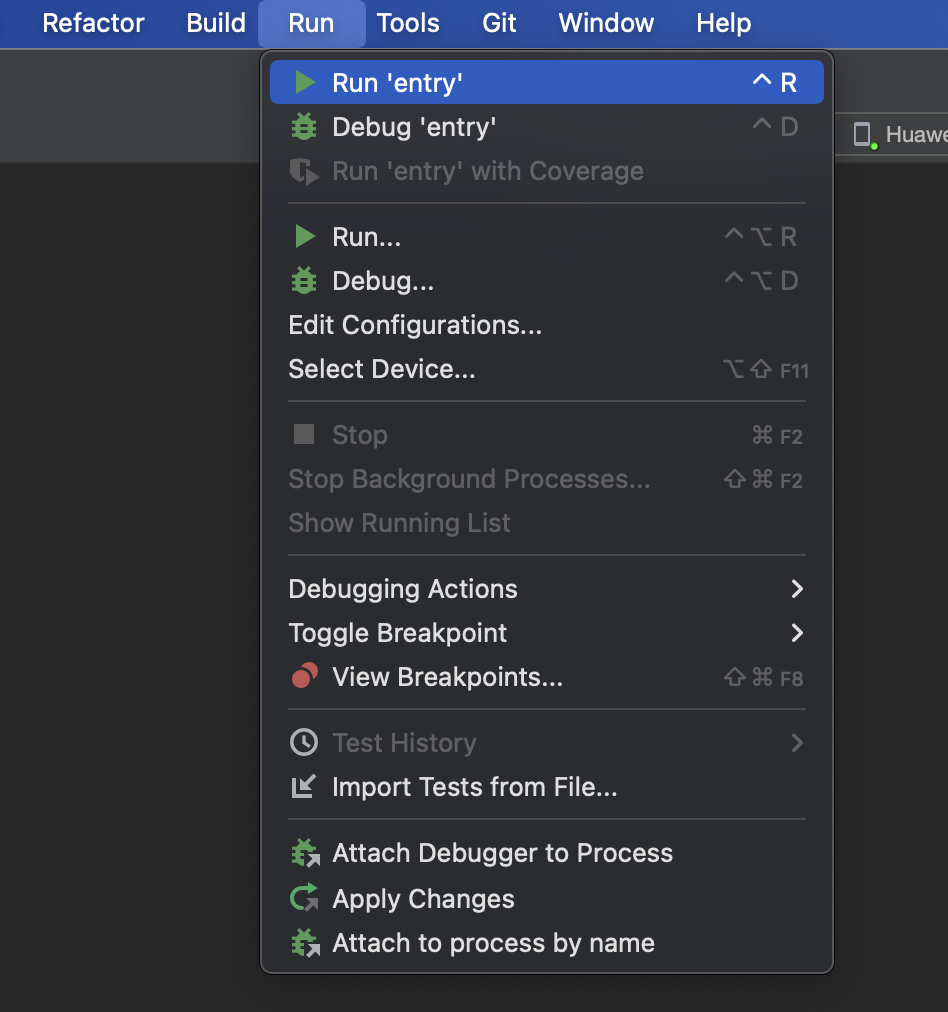The width and height of the screenshot is (948, 1012).
Task: Open the Git menu
Action: click(499, 23)
